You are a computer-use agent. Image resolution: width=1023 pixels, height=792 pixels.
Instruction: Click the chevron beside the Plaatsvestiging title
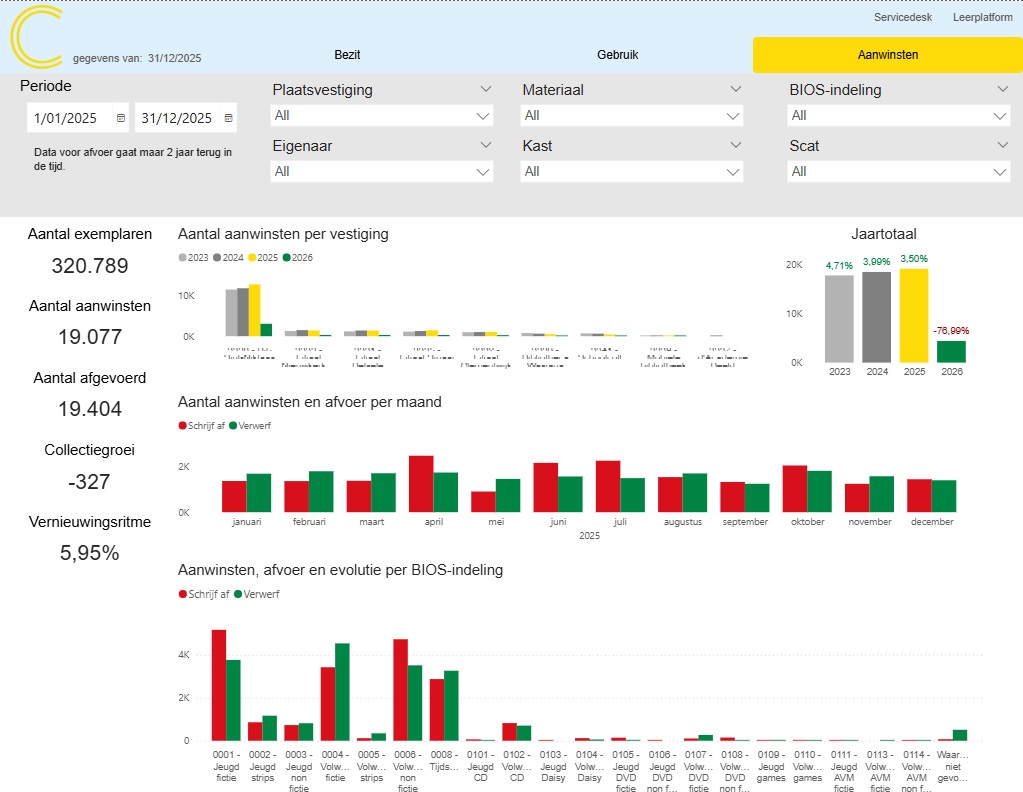(x=486, y=89)
